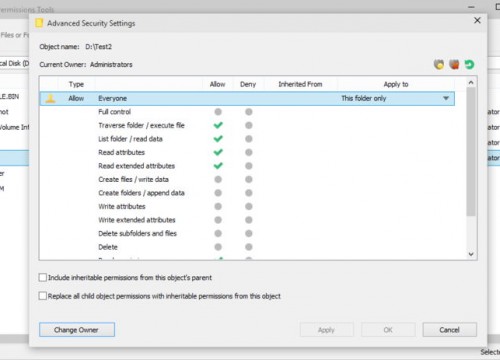This screenshot has width=500, height=360.
Task: Toggle Deny for Write extended attributes
Action: pos(249,220)
